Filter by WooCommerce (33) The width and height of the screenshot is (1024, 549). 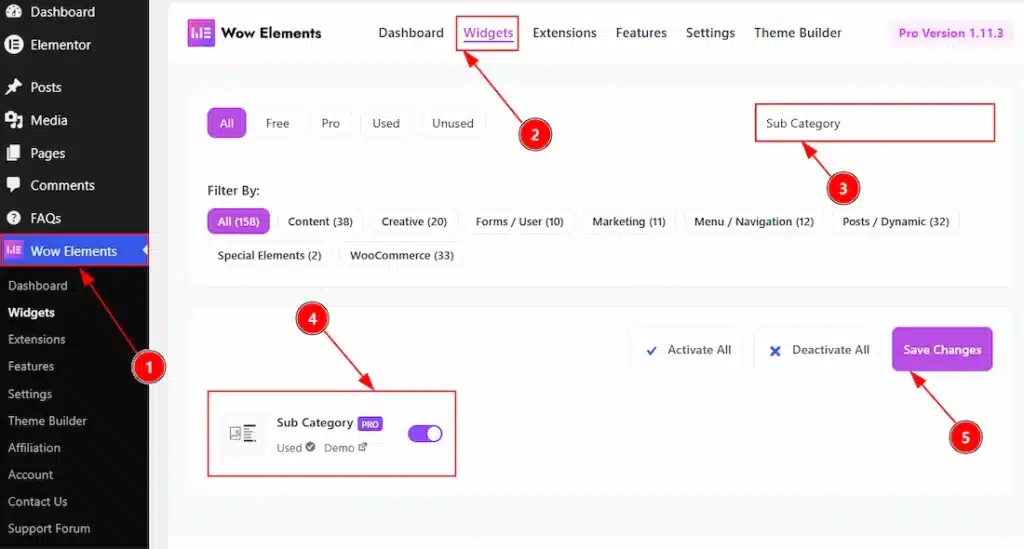402,255
